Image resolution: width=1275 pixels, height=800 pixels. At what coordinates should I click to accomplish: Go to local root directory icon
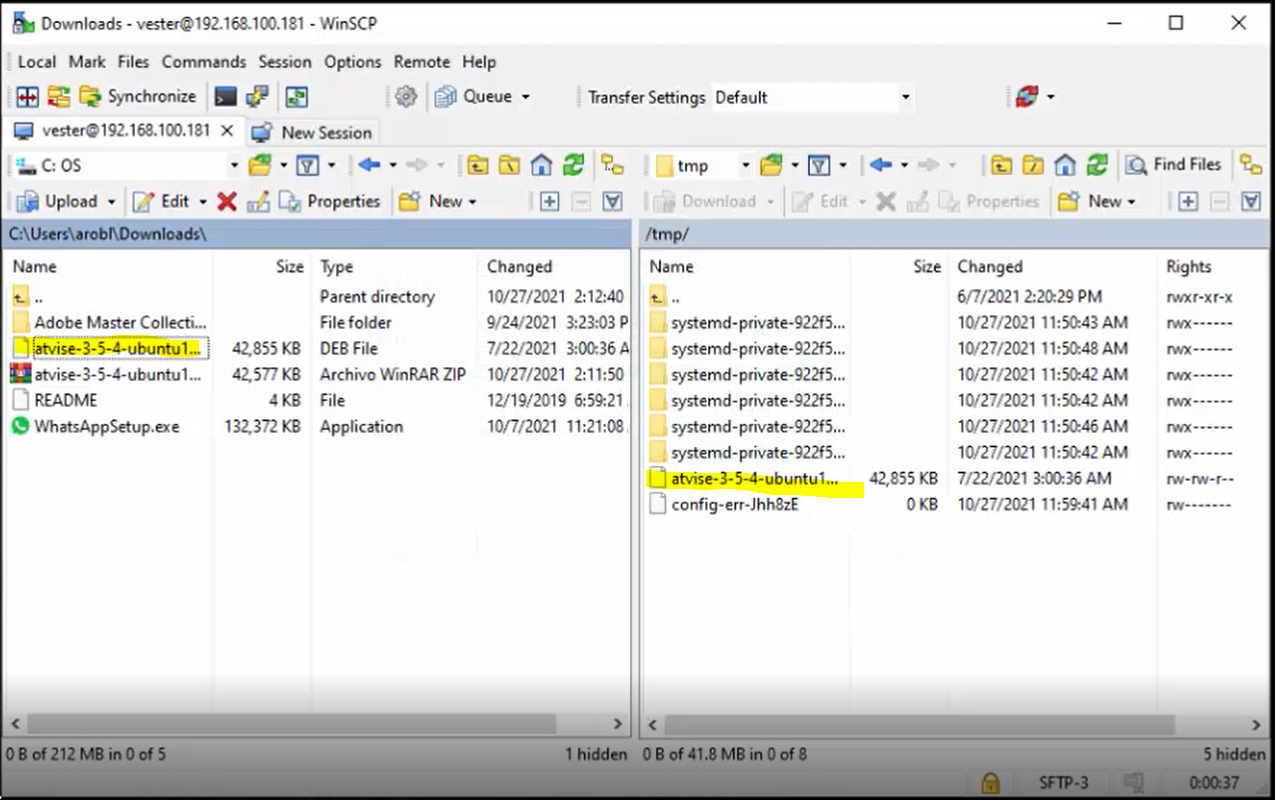coord(510,165)
